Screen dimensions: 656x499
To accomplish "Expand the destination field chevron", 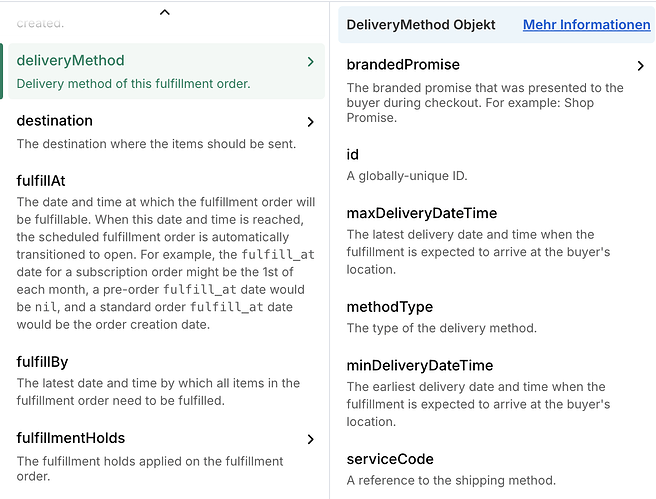I will pos(311,122).
